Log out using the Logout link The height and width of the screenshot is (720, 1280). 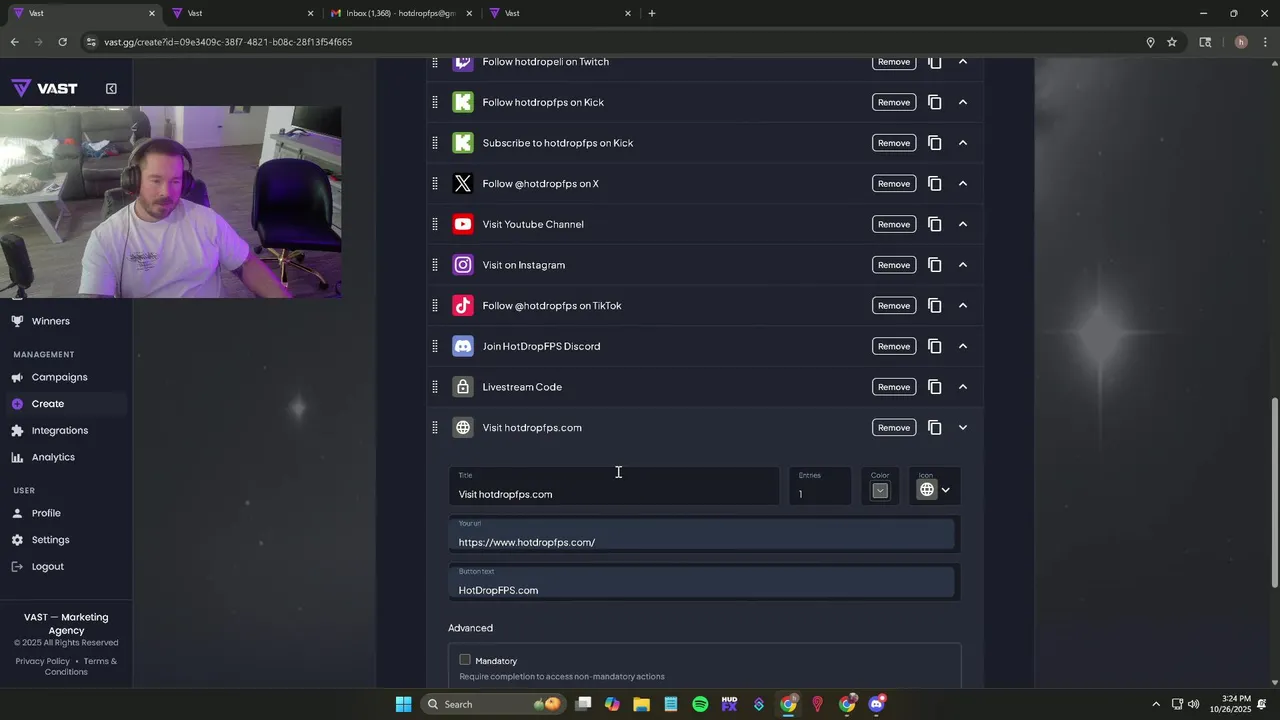click(x=47, y=567)
